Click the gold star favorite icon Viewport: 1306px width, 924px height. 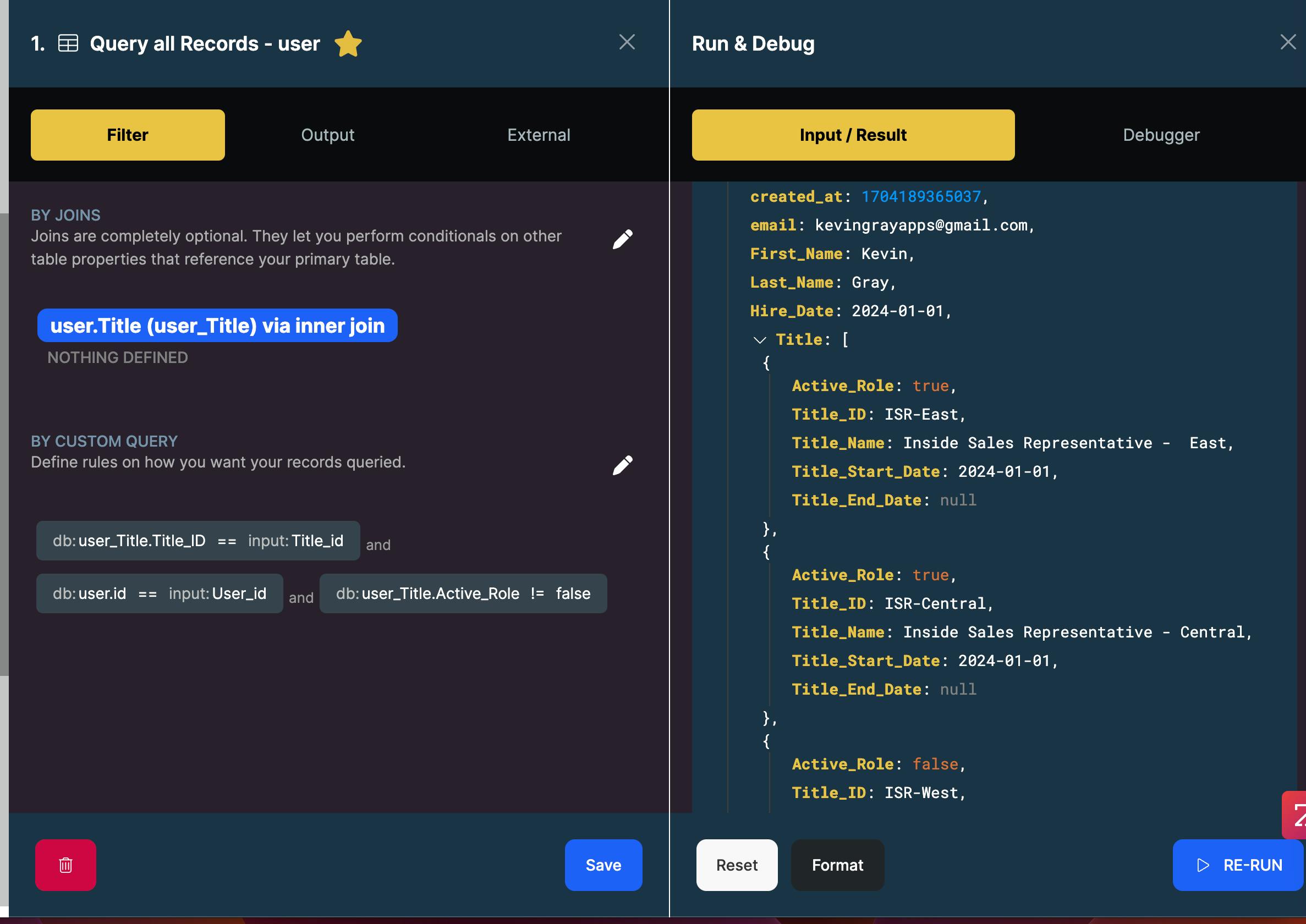(348, 44)
